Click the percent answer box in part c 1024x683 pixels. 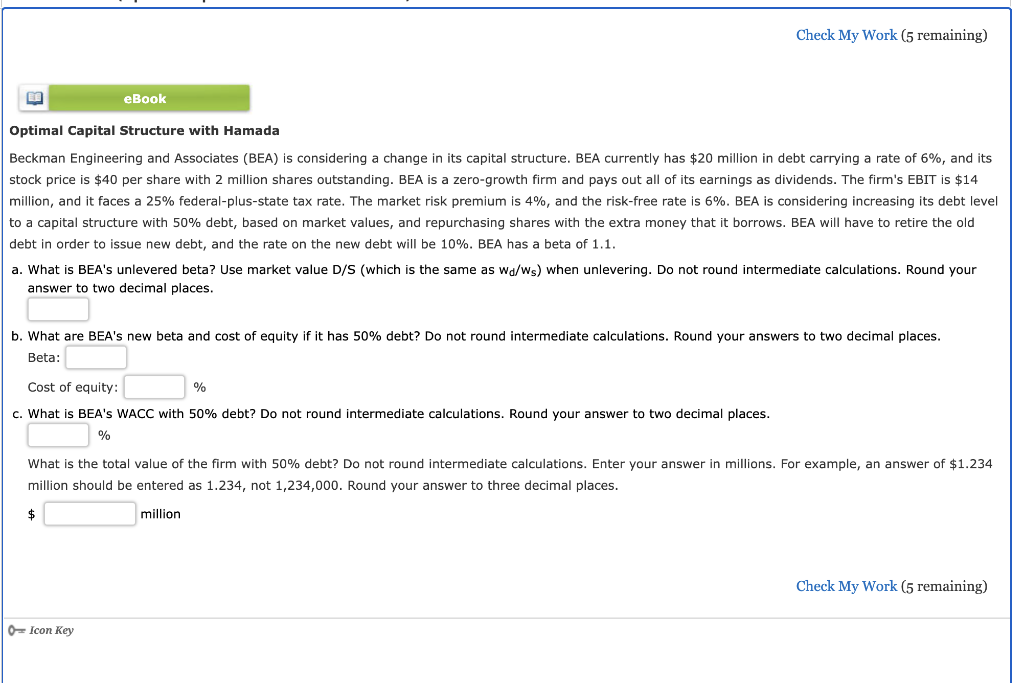pyautogui.click(x=57, y=434)
